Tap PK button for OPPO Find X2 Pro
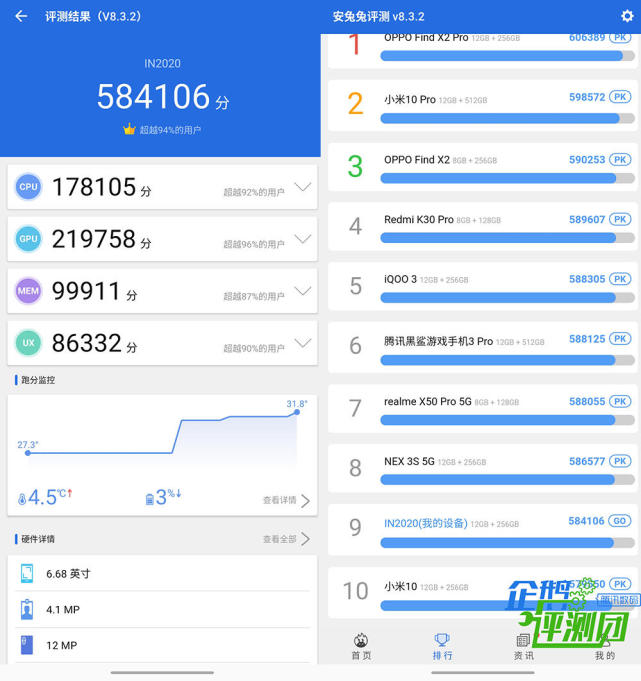641x681 pixels. pyautogui.click(x=620, y=37)
